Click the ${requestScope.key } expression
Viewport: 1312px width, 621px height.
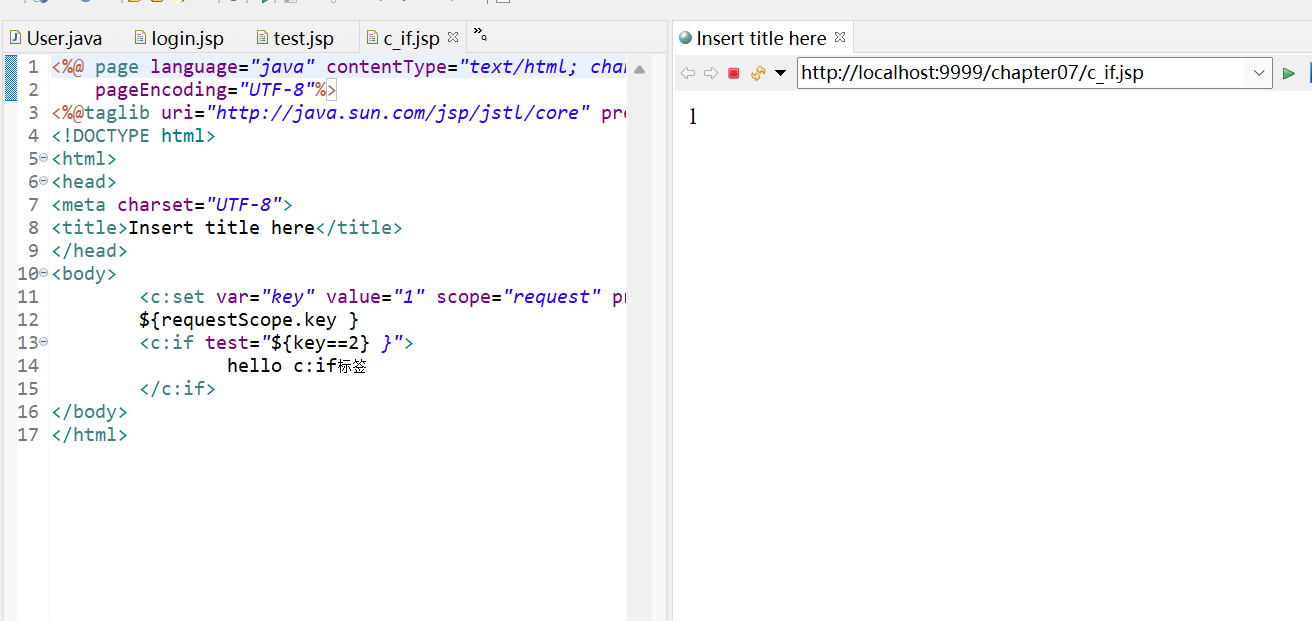click(x=249, y=319)
